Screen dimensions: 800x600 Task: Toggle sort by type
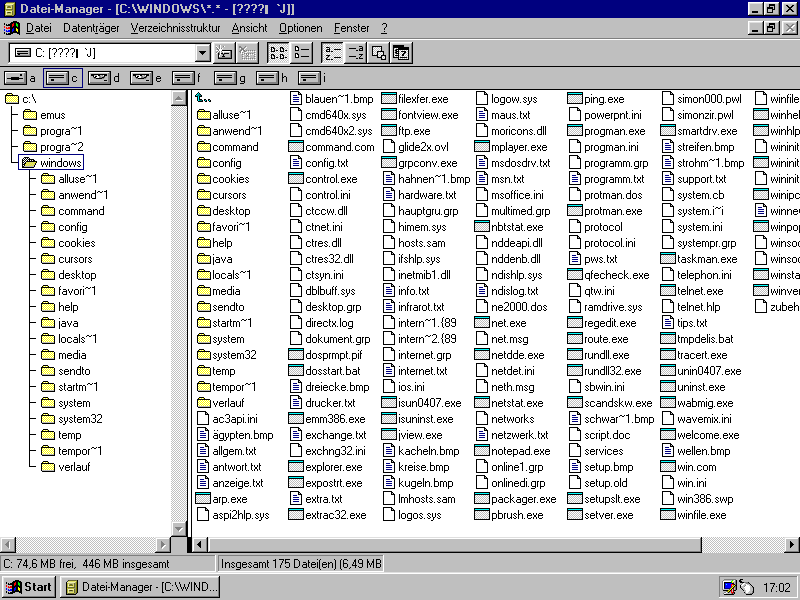(x=356, y=53)
